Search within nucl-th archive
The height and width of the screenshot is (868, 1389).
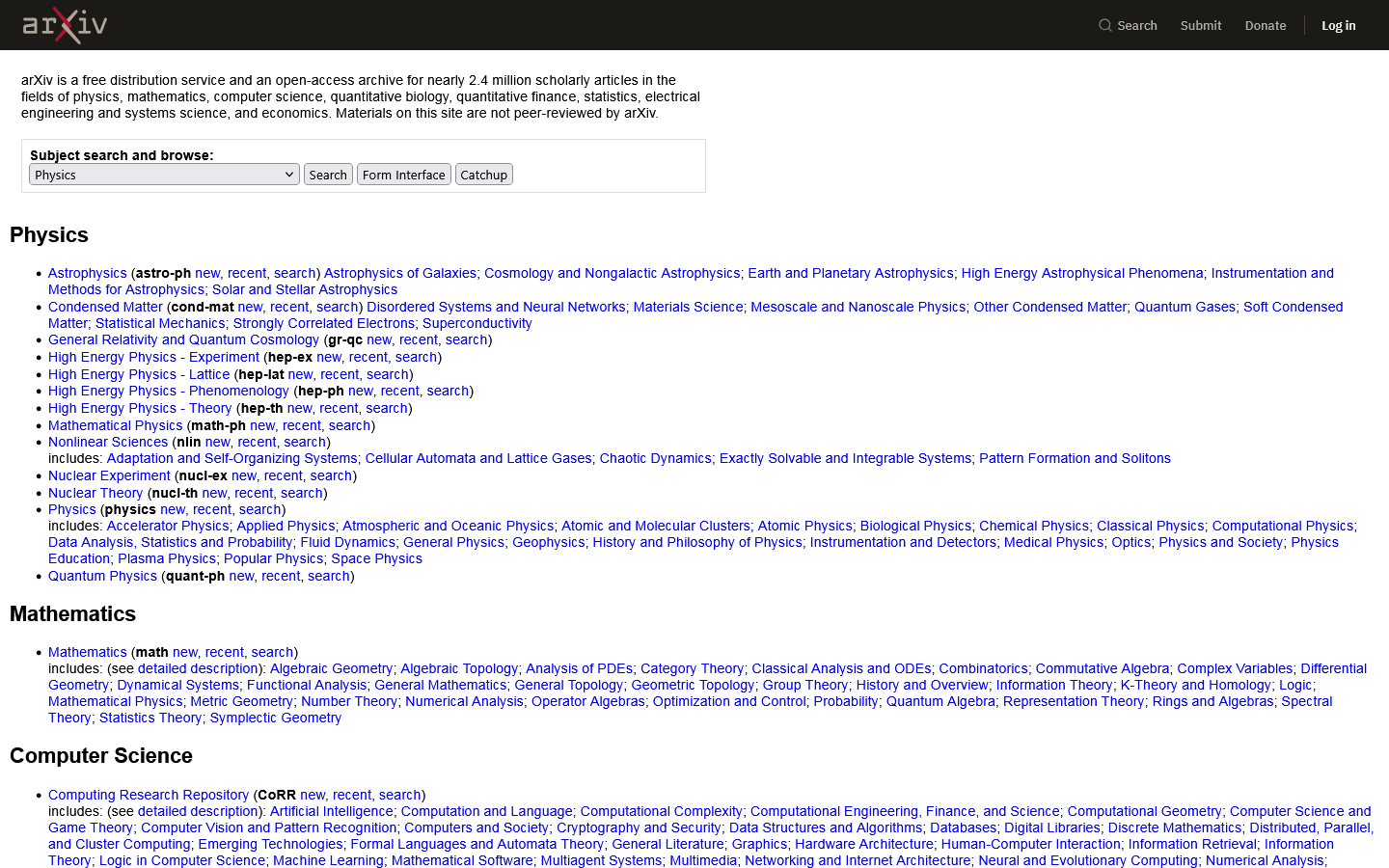pos(302,493)
